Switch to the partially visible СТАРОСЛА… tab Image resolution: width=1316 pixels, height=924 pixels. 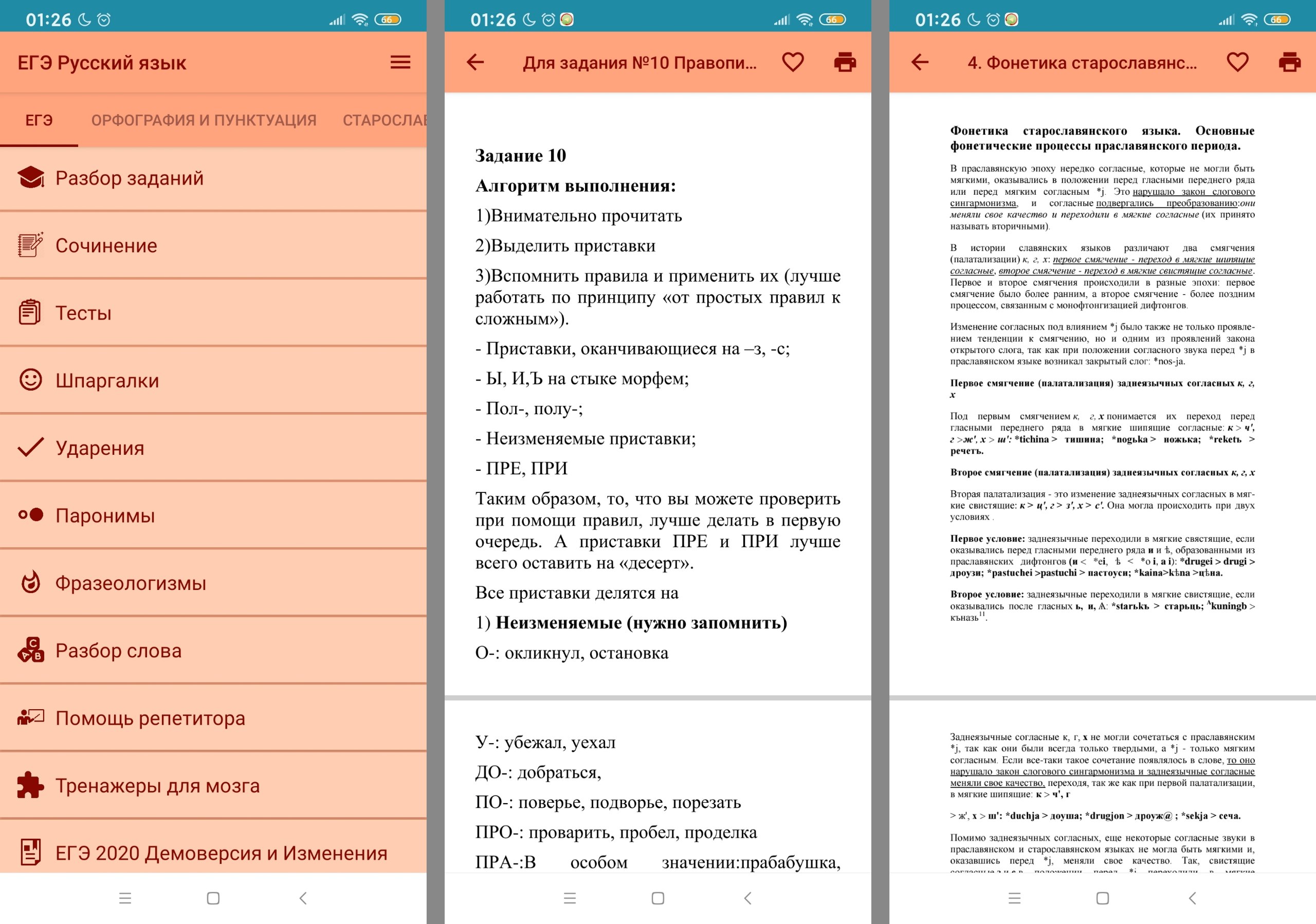click(384, 120)
